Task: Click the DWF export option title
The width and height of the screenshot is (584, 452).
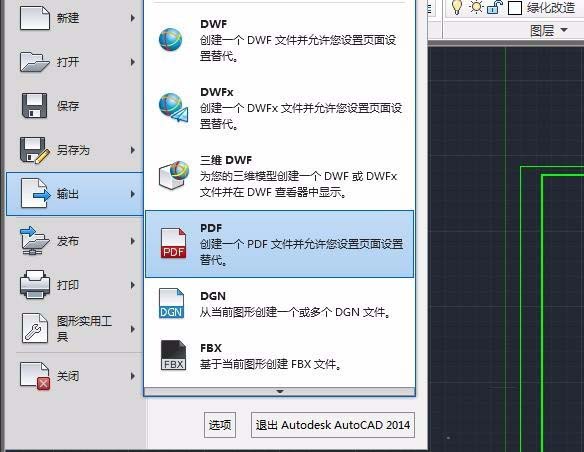Action: click(x=213, y=24)
